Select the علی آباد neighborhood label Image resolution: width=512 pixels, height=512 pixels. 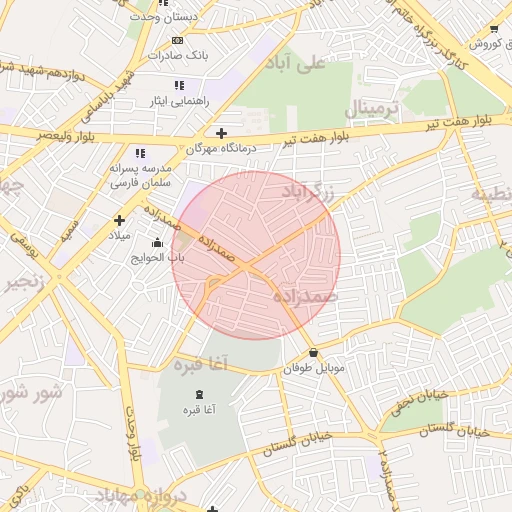point(295,64)
